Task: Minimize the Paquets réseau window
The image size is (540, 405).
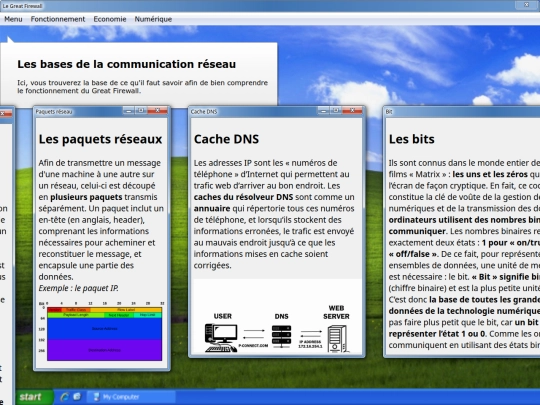Action: point(128,111)
